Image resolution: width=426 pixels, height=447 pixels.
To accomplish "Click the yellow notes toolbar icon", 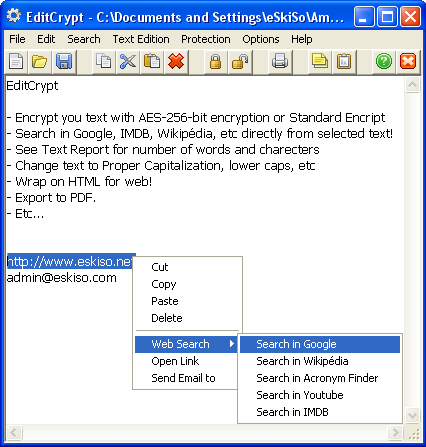I will (x=320, y=62).
